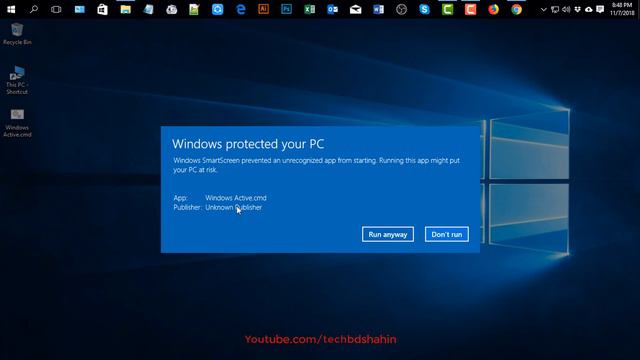Launch Microsoft Outlook from the taskbar
This screenshot has width=640, height=360.
coord(333,9)
